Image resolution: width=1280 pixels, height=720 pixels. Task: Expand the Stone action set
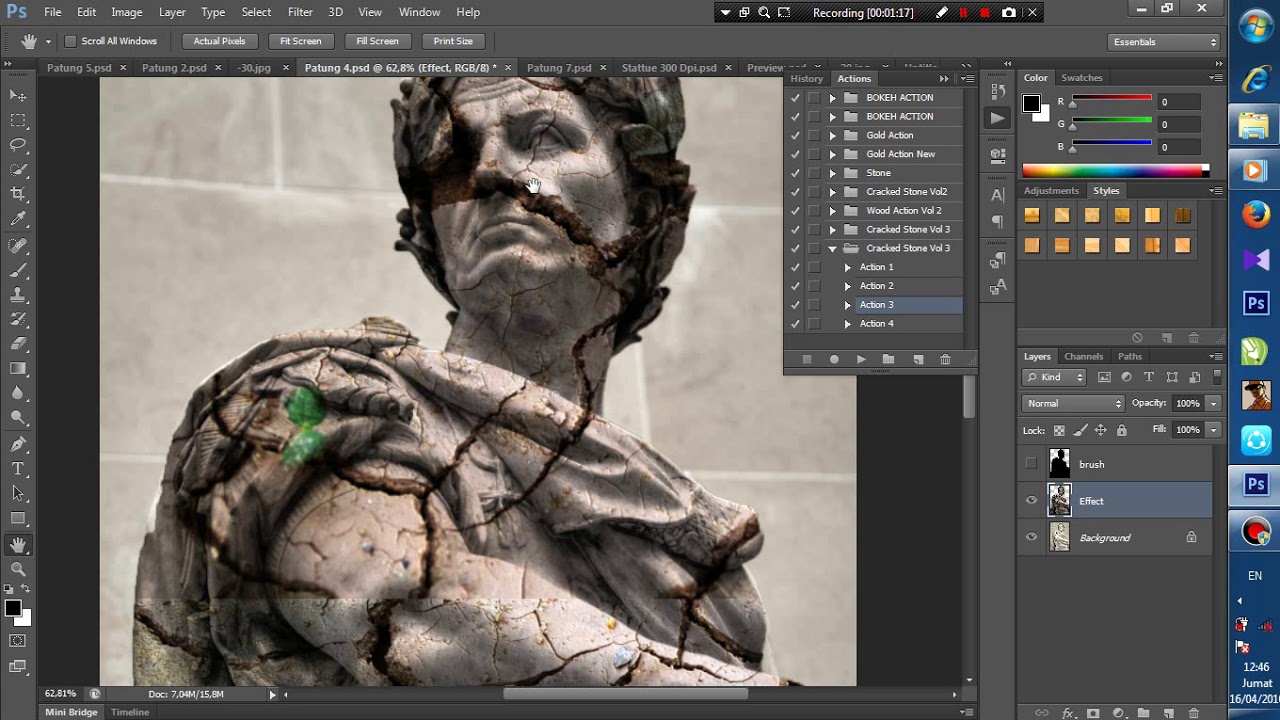pyautogui.click(x=832, y=173)
